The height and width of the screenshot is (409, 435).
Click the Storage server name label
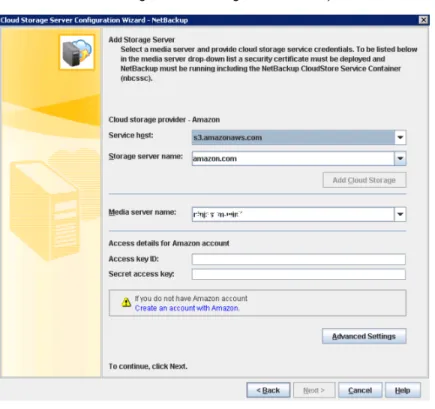click(146, 156)
